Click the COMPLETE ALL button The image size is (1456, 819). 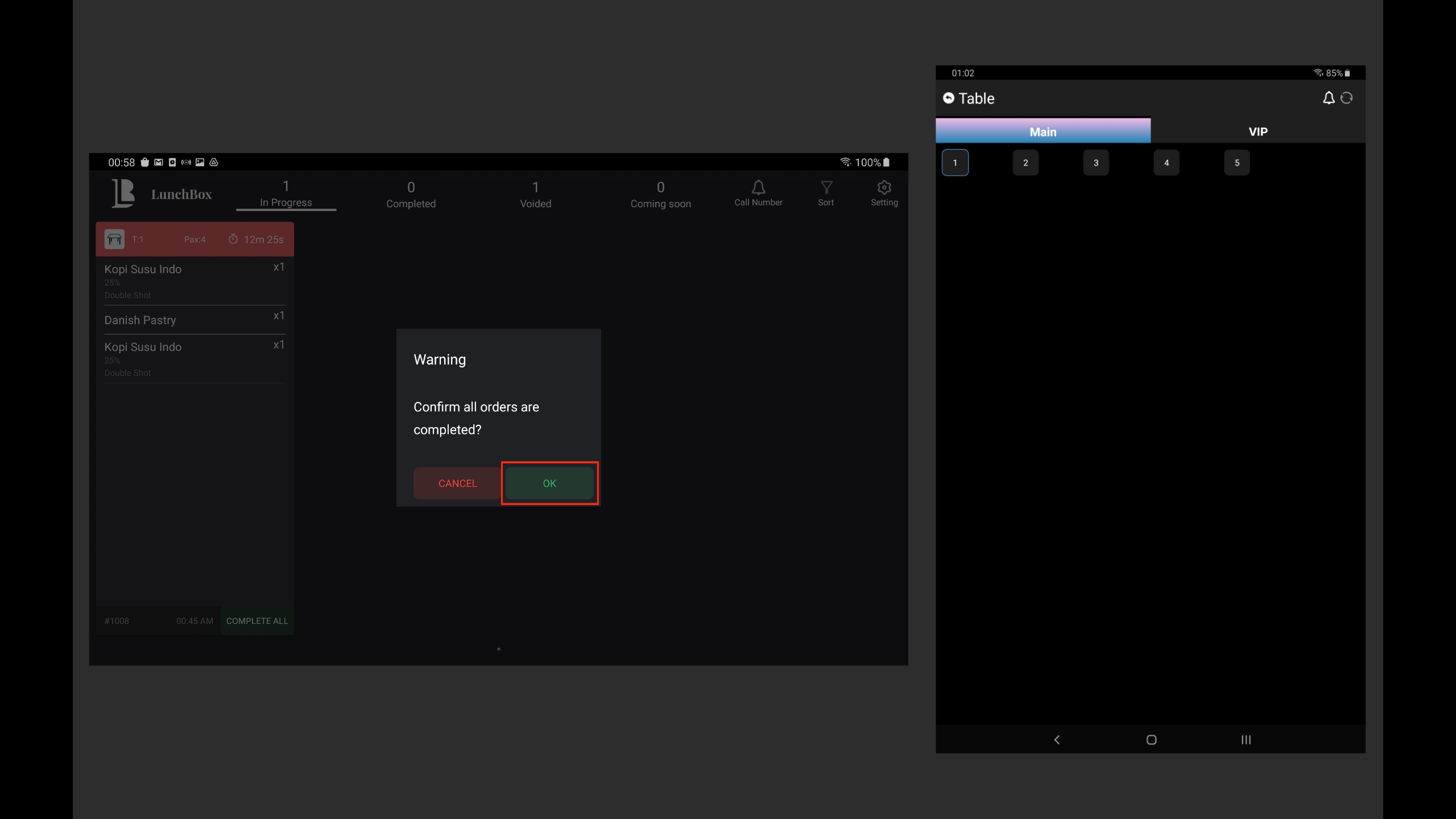(x=257, y=621)
